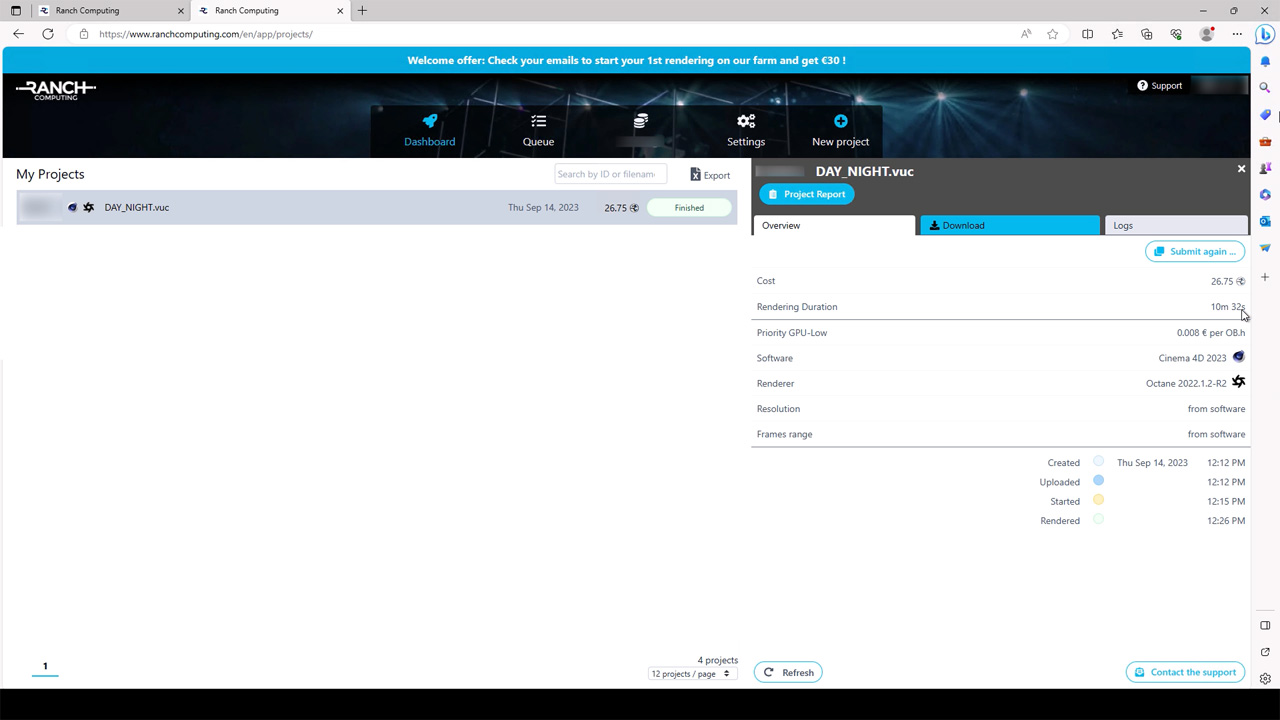Open Edge sidebar settings gear icon

point(1265,679)
